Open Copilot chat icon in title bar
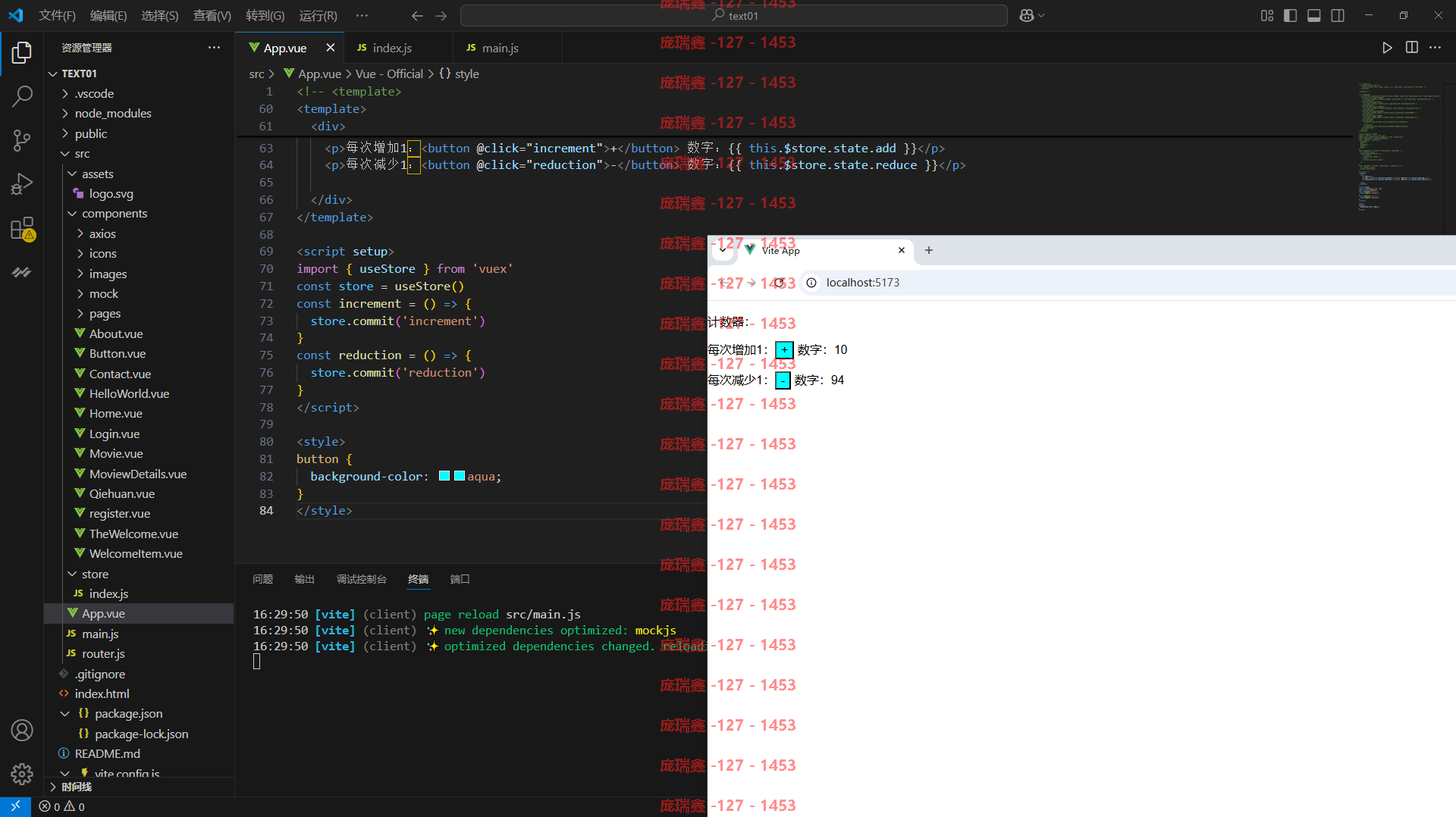This screenshot has height=817, width=1456. click(x=1027, y=15)
